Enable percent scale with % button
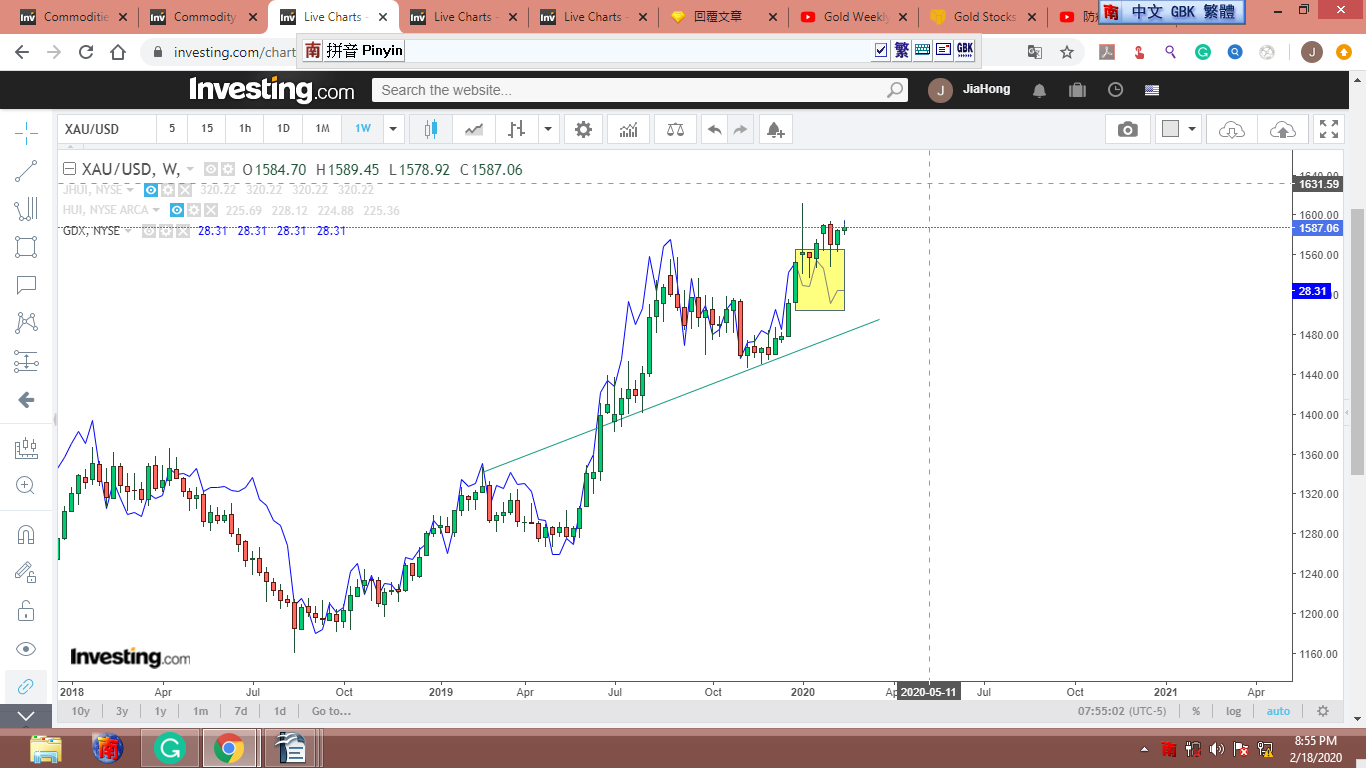 coord(1196,711)
